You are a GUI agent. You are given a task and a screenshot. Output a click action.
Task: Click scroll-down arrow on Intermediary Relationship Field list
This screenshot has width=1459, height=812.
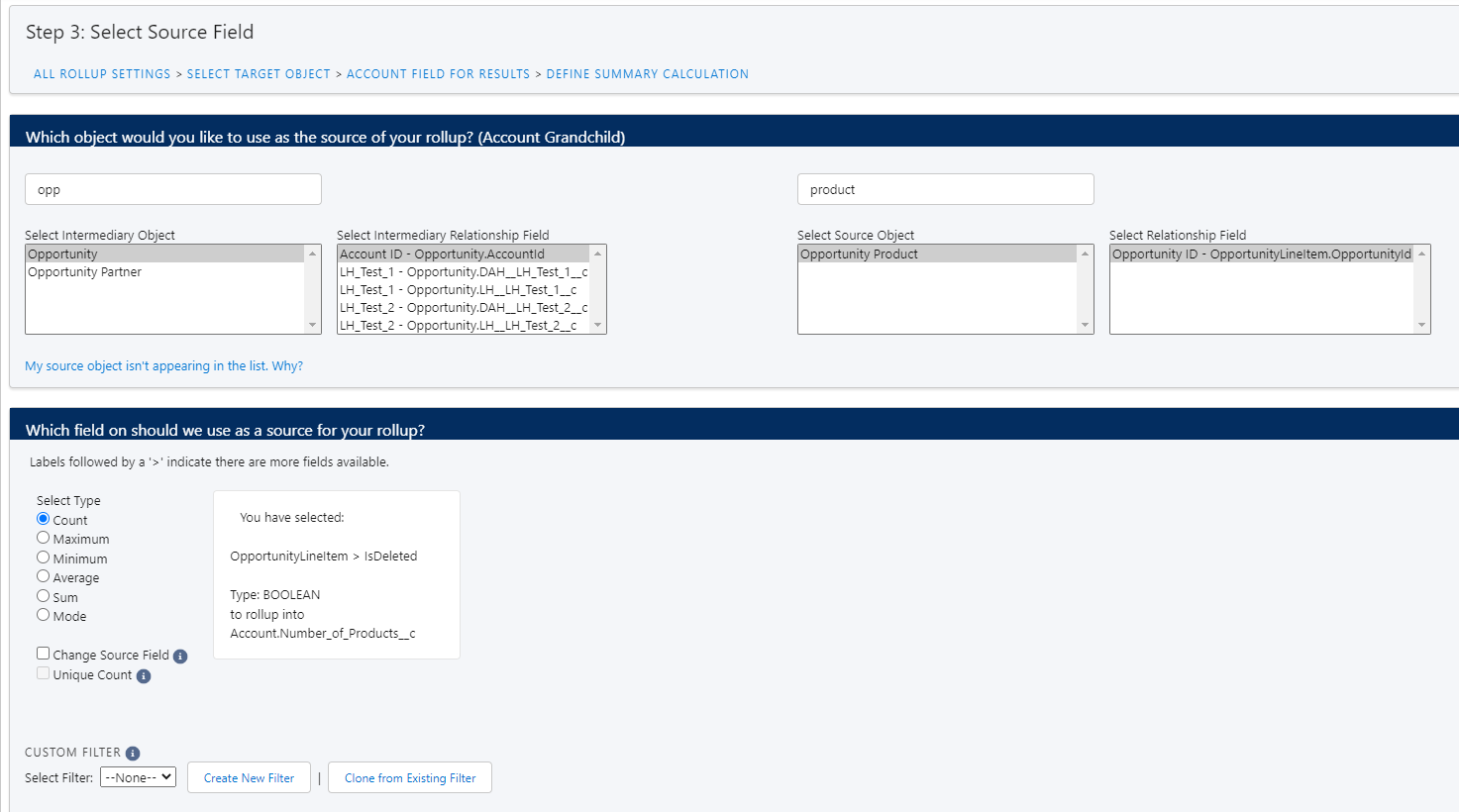pos(599,325)
